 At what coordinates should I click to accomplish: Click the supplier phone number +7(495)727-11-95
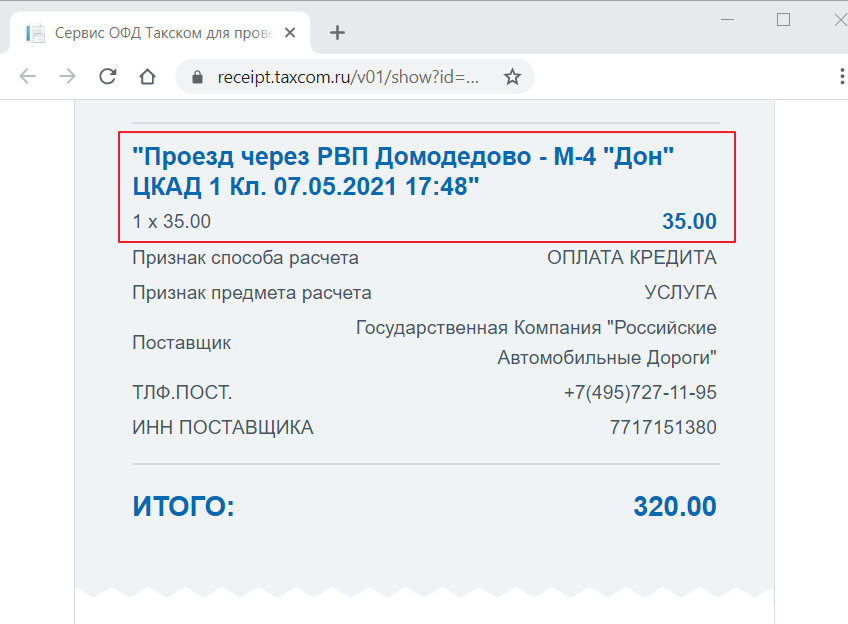pos(640,393)
